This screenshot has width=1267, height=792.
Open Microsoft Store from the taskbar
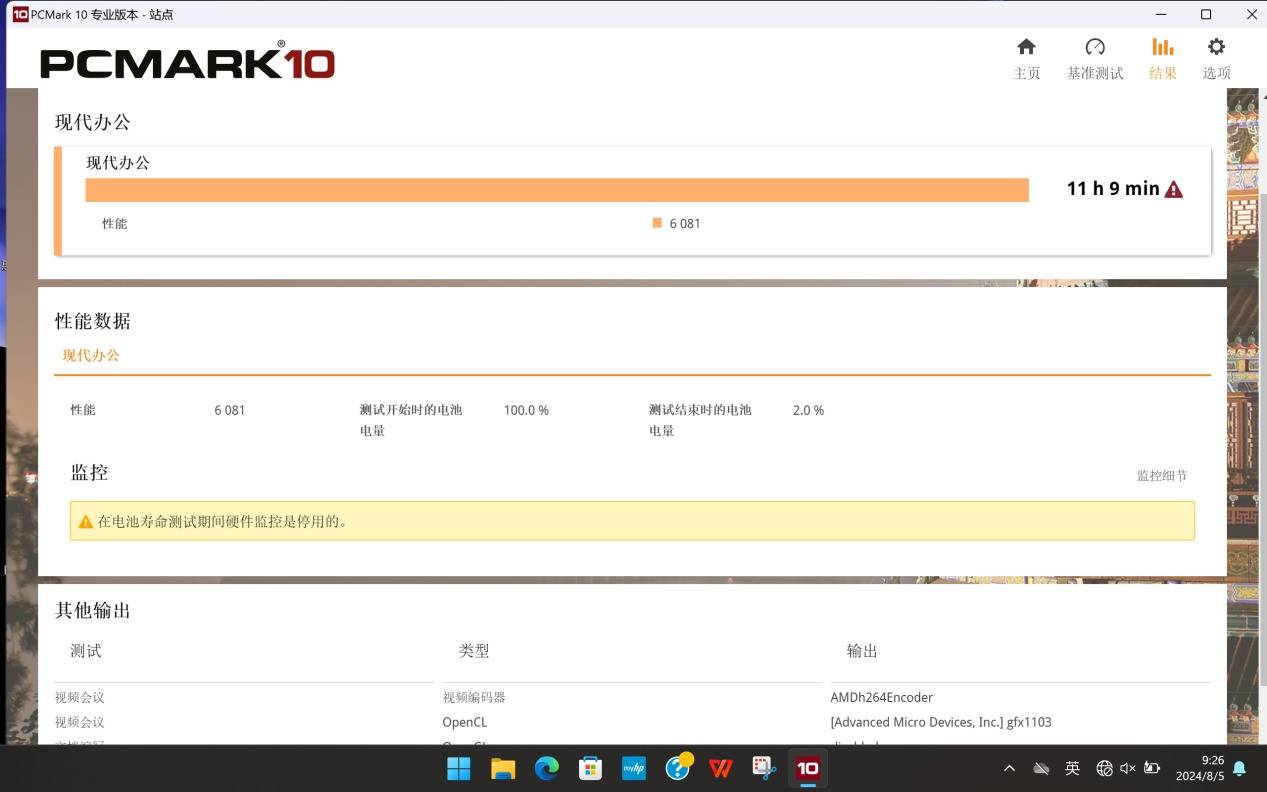590,768
